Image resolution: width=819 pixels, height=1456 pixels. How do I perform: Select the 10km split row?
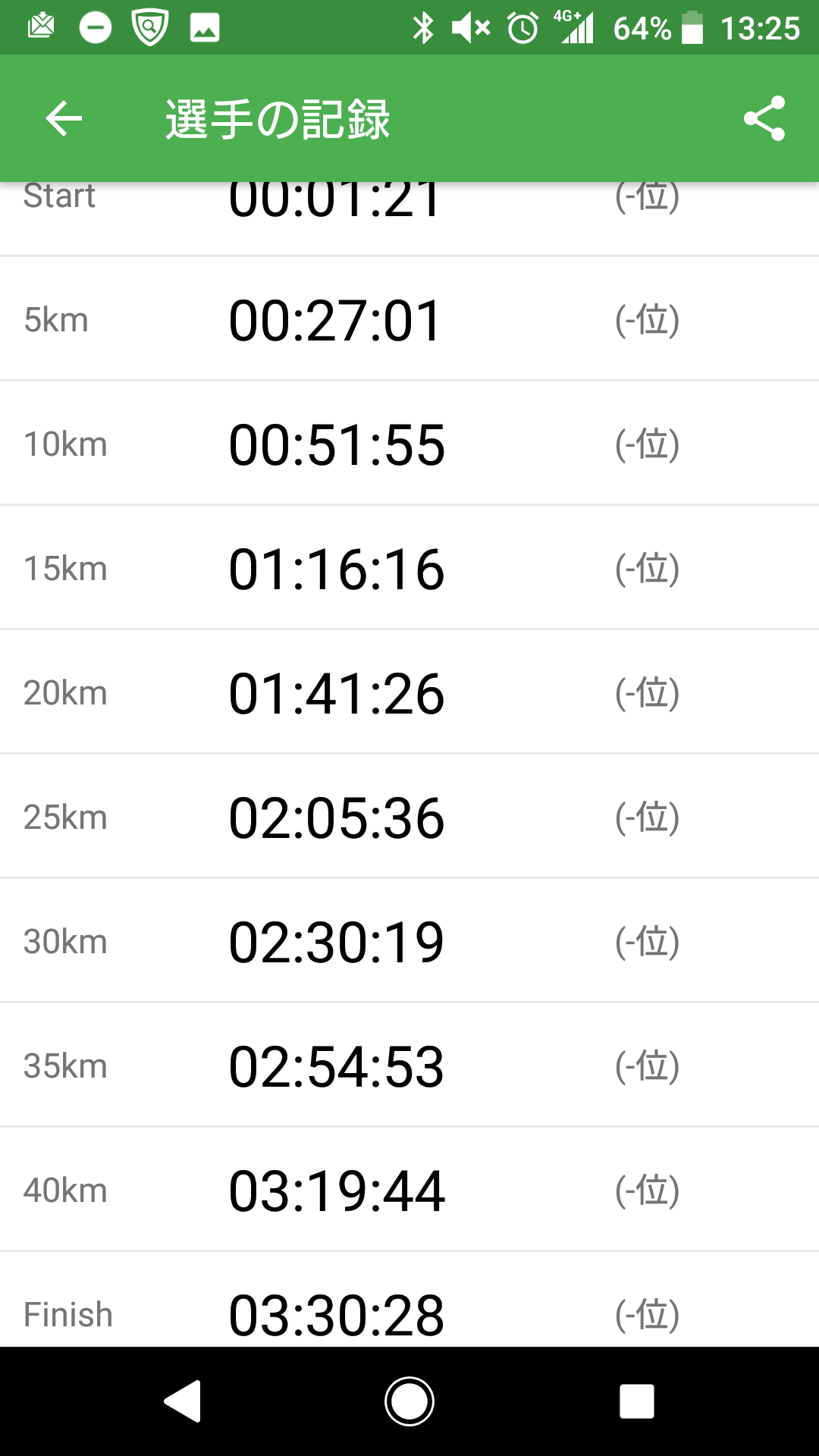409,444
